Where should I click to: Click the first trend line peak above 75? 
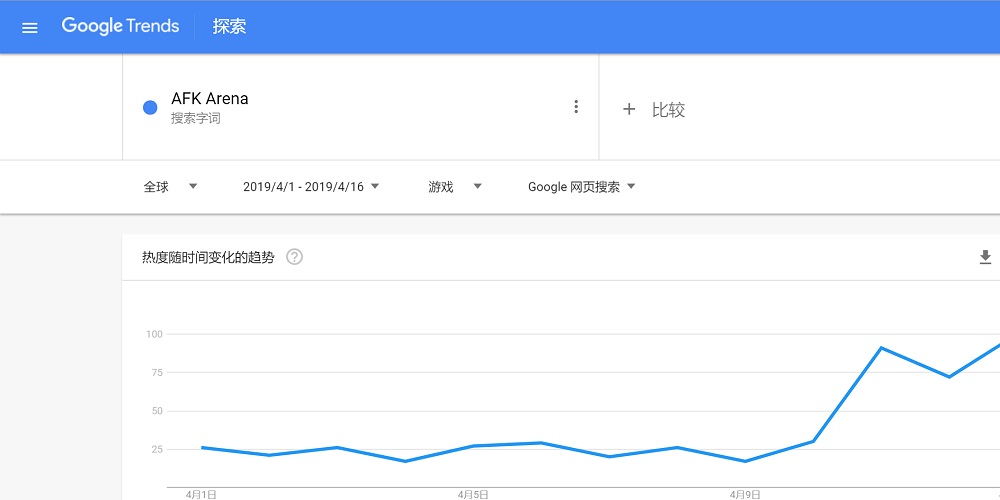881,348
